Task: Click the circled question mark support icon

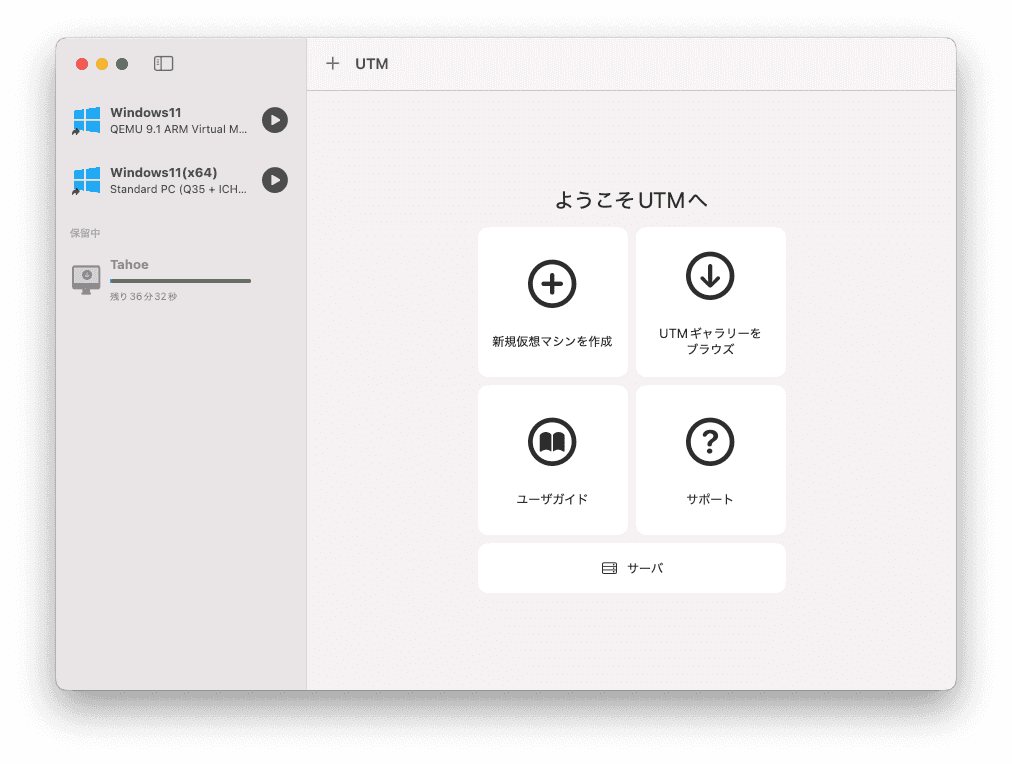Action: click(x=710, y=442)
